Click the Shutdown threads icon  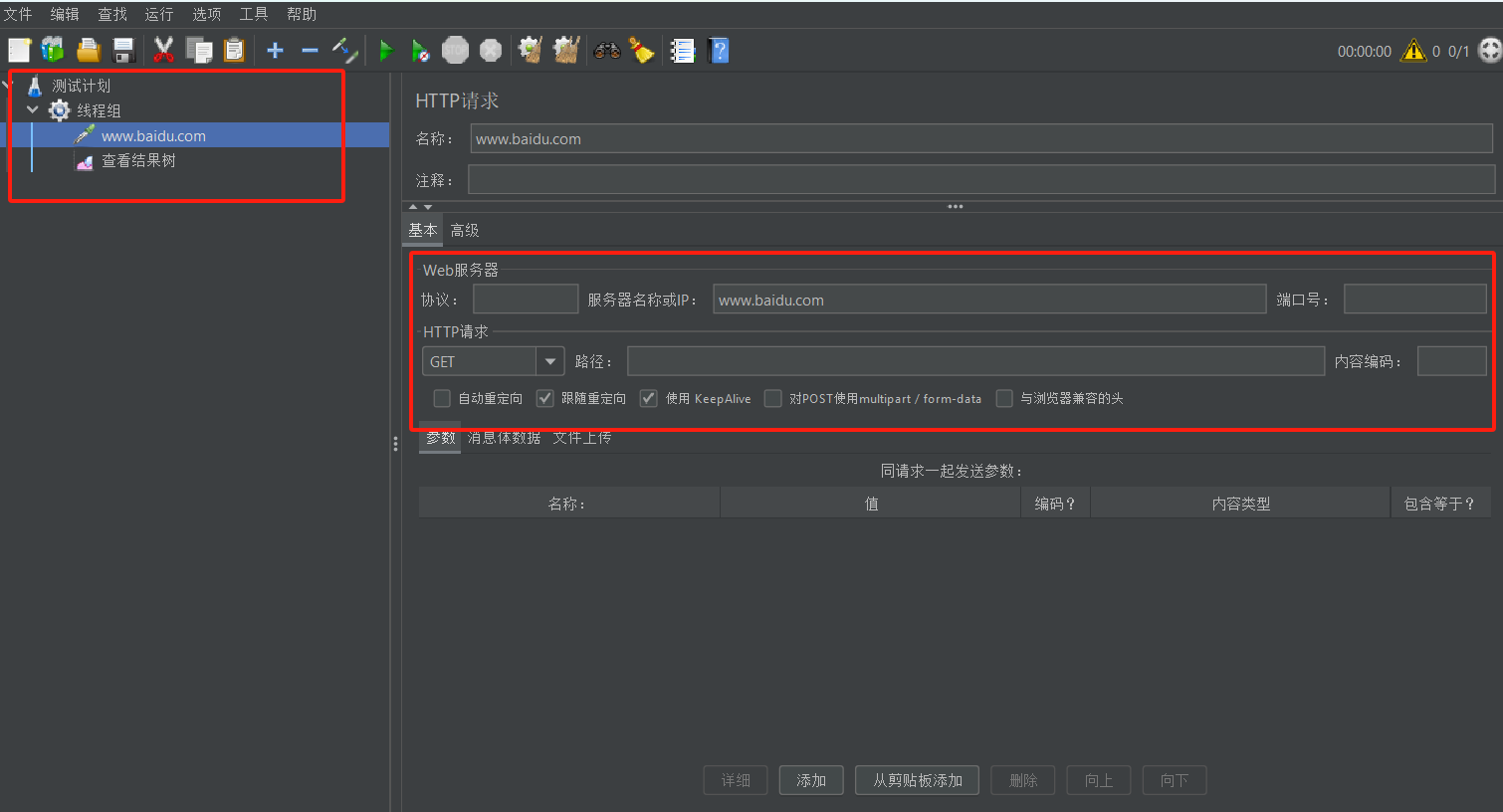click(x=491, y=50)
